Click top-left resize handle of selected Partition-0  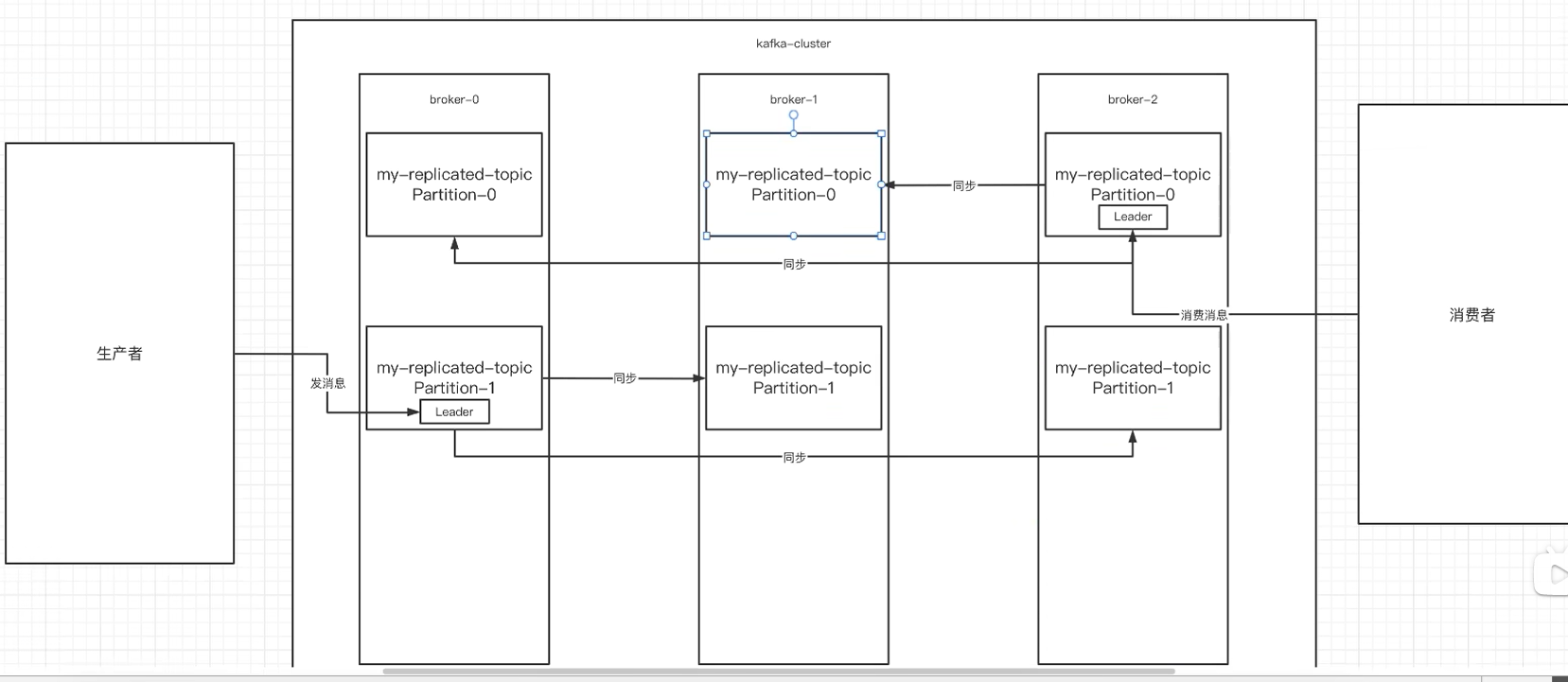tap(707, 133)
